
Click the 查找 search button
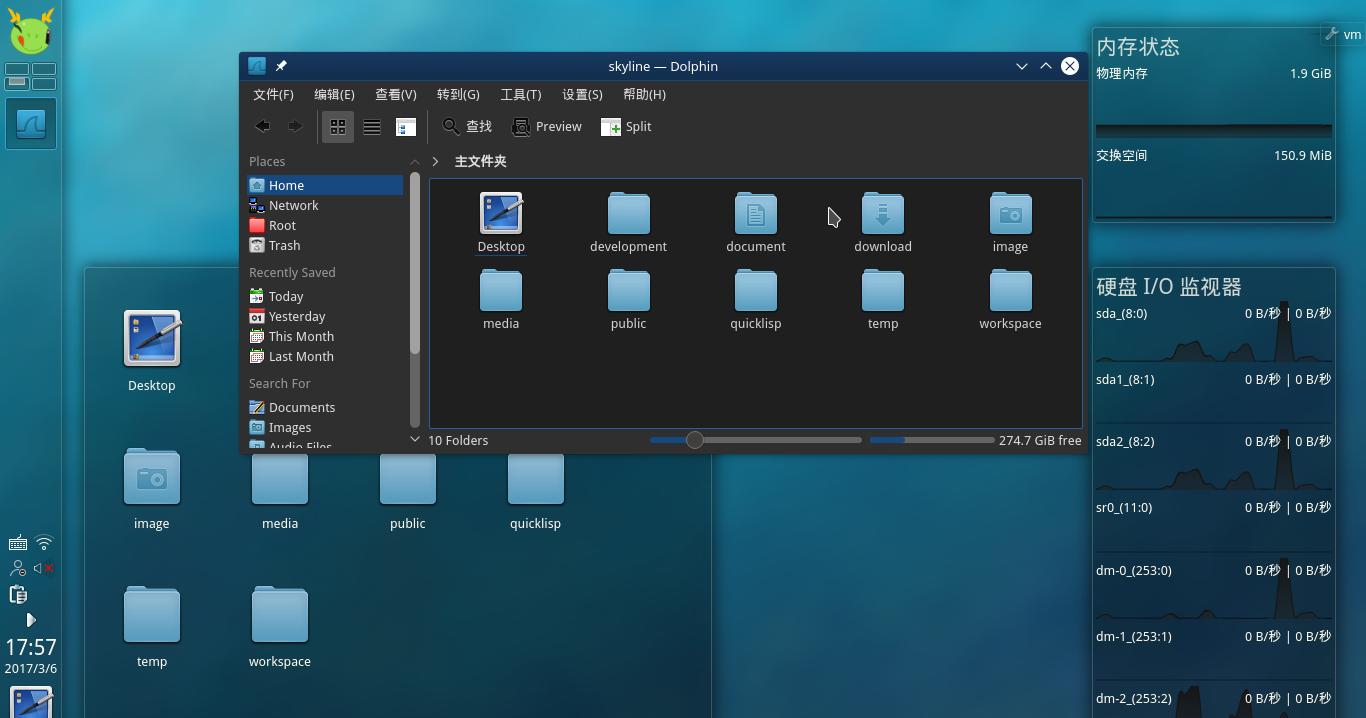tap(467, 126)
